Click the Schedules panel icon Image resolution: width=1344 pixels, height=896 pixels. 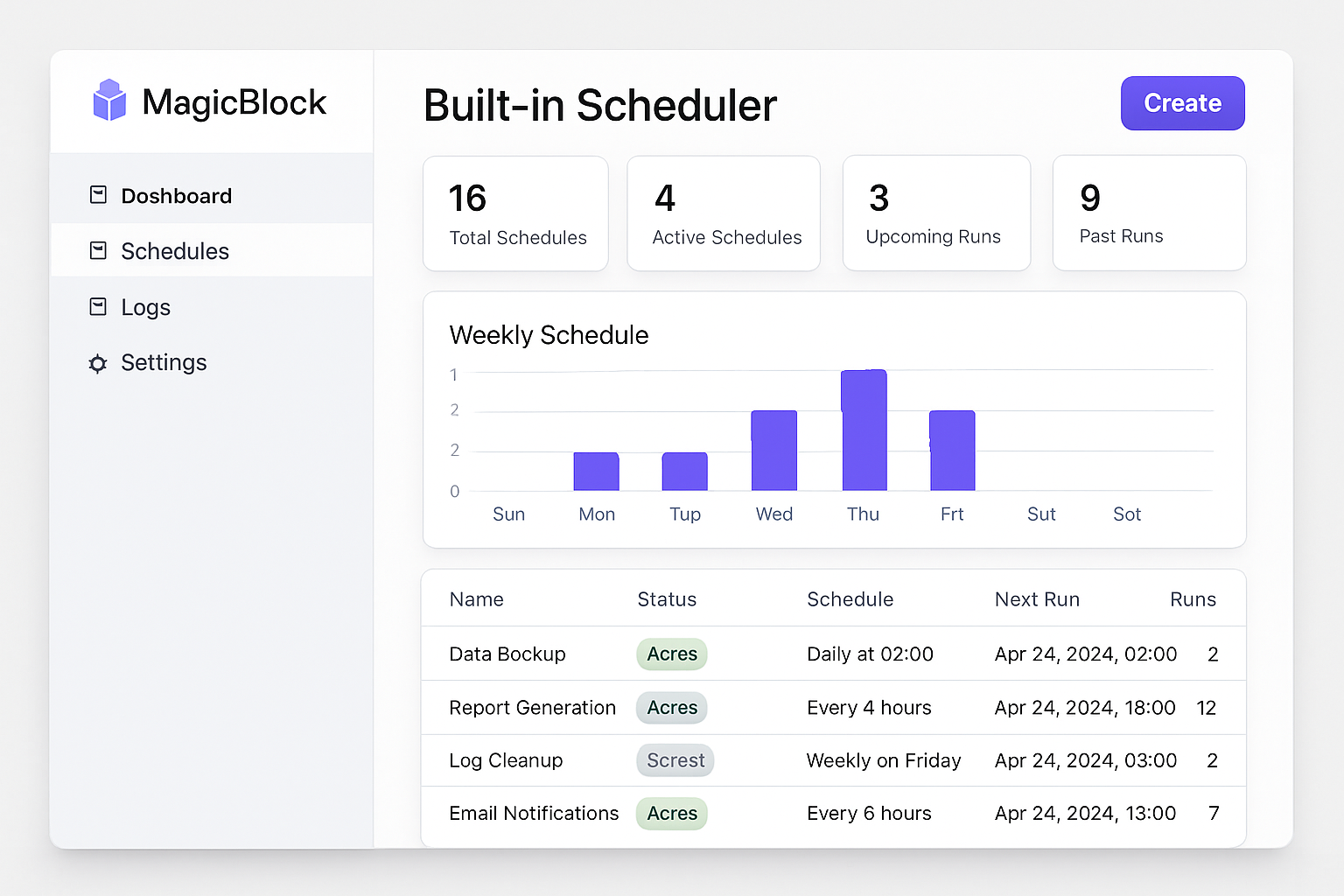98,250
